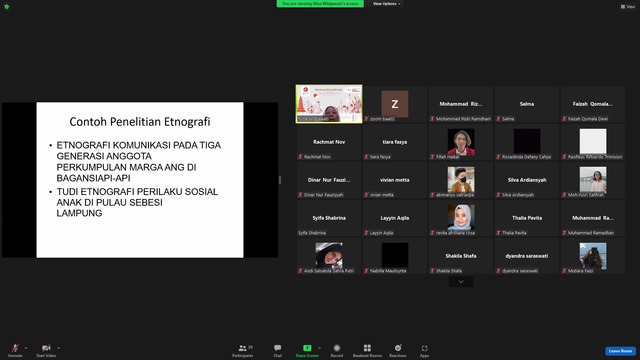Start recording with the Record icon

tap(337, 348)
